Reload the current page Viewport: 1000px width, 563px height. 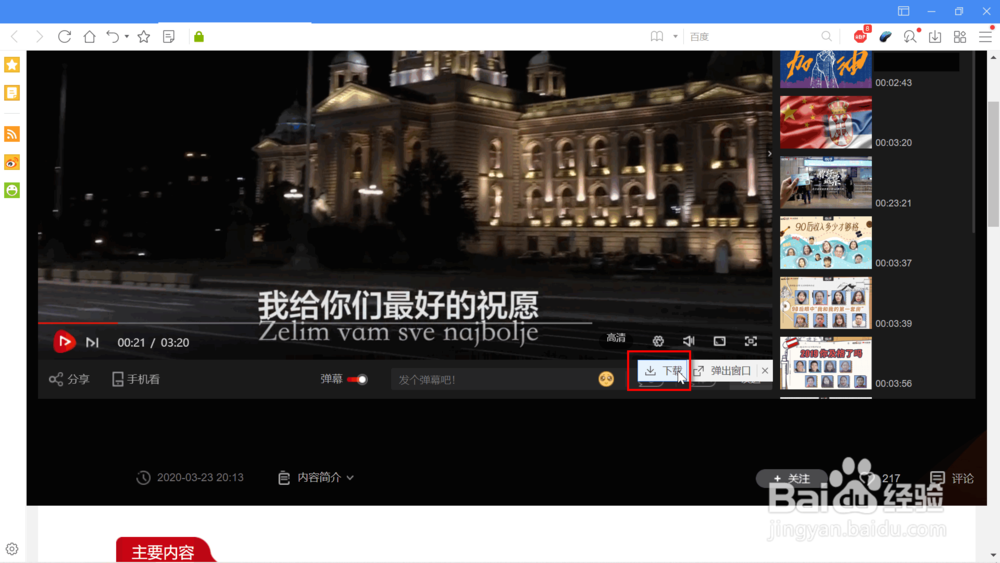point(64,36)
